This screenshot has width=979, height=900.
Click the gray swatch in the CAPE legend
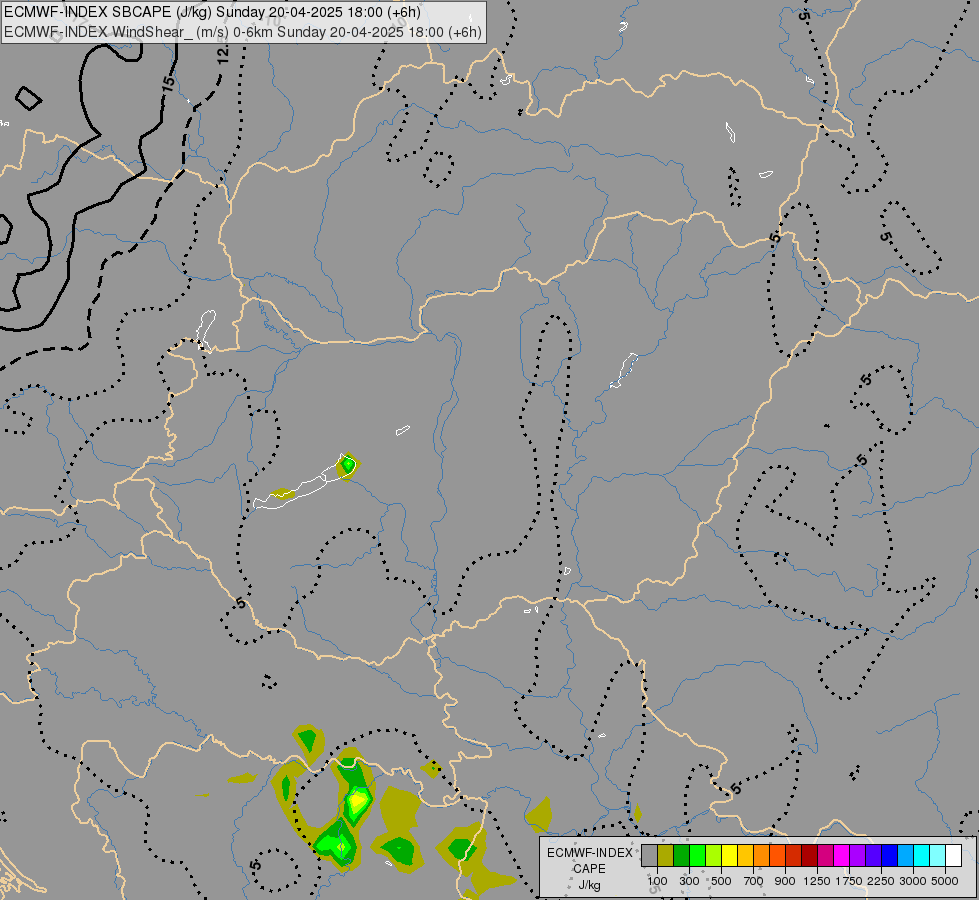pyautogui.click(x=649, y=855)
